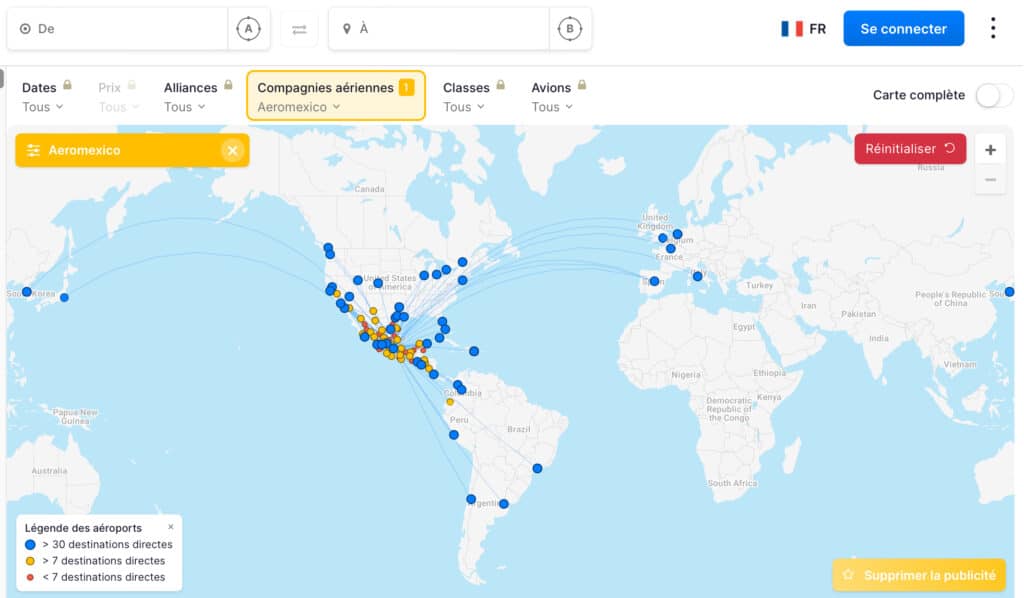Image resolution: width=1024 pixels, height=598 pixels.
Task: Click the Se connecter button
Action: (x=903, y=28)
